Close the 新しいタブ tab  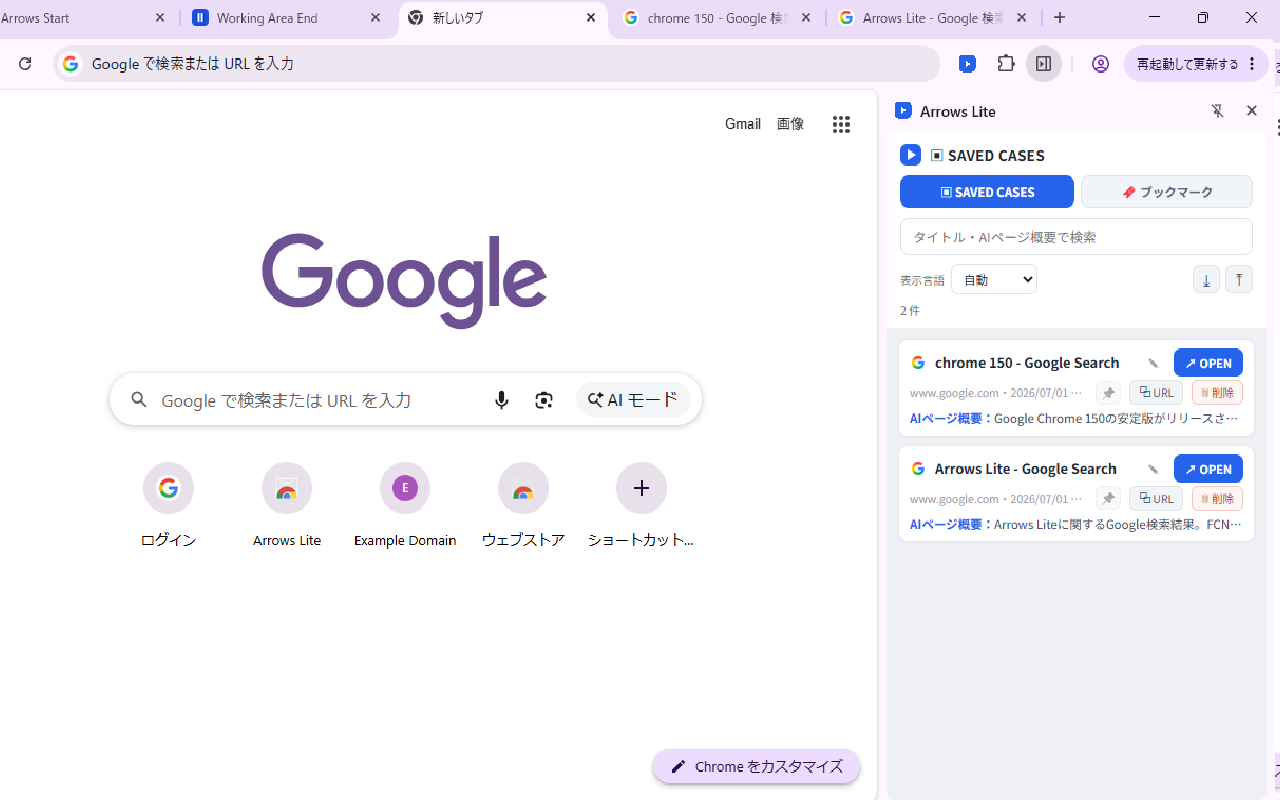591,18
